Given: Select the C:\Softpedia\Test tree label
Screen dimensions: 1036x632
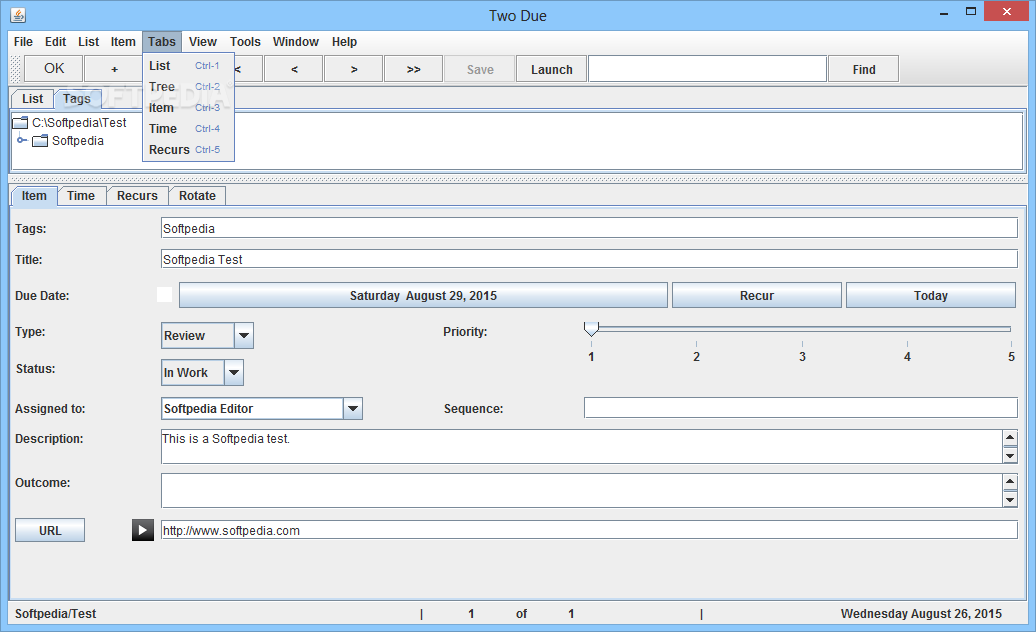Looking at the screenshot, I should pos(79,122).
